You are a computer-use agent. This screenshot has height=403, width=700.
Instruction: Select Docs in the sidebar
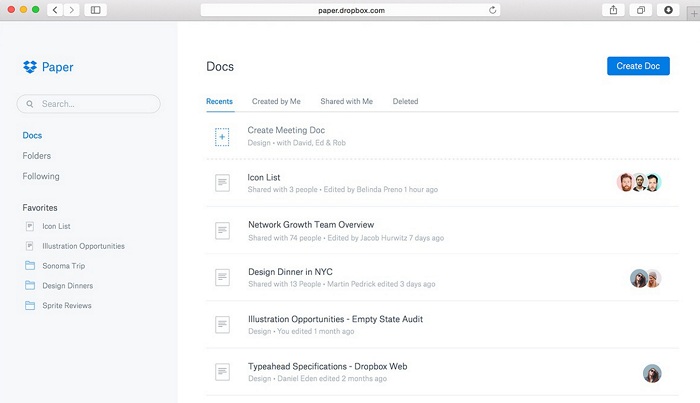[32, 135]
